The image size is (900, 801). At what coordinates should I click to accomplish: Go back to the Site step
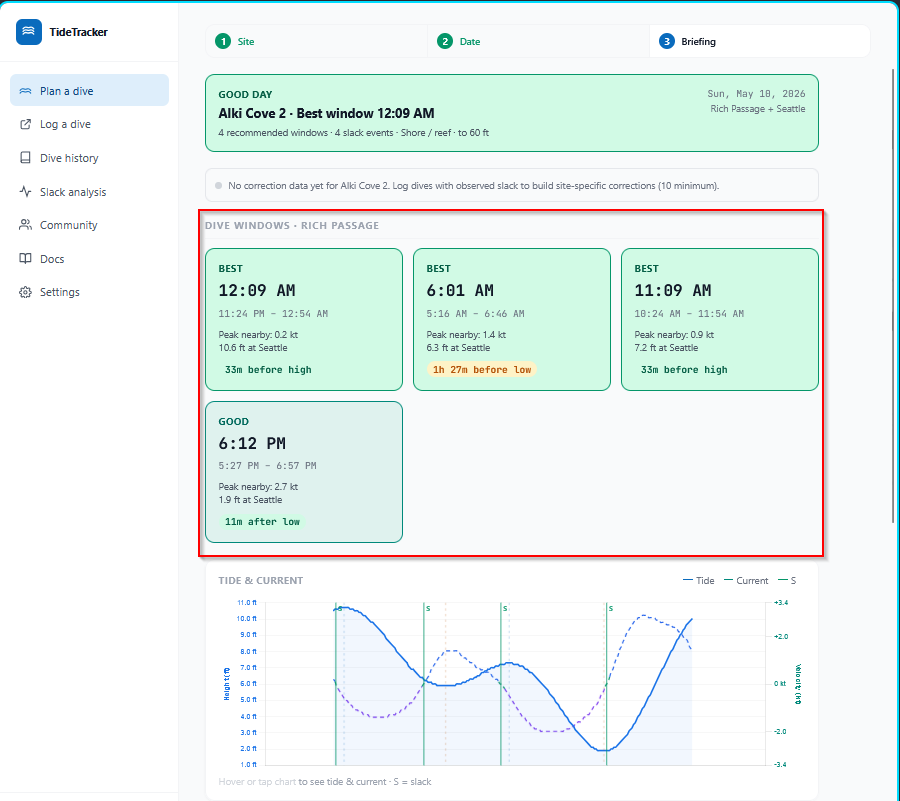(316, 41)
